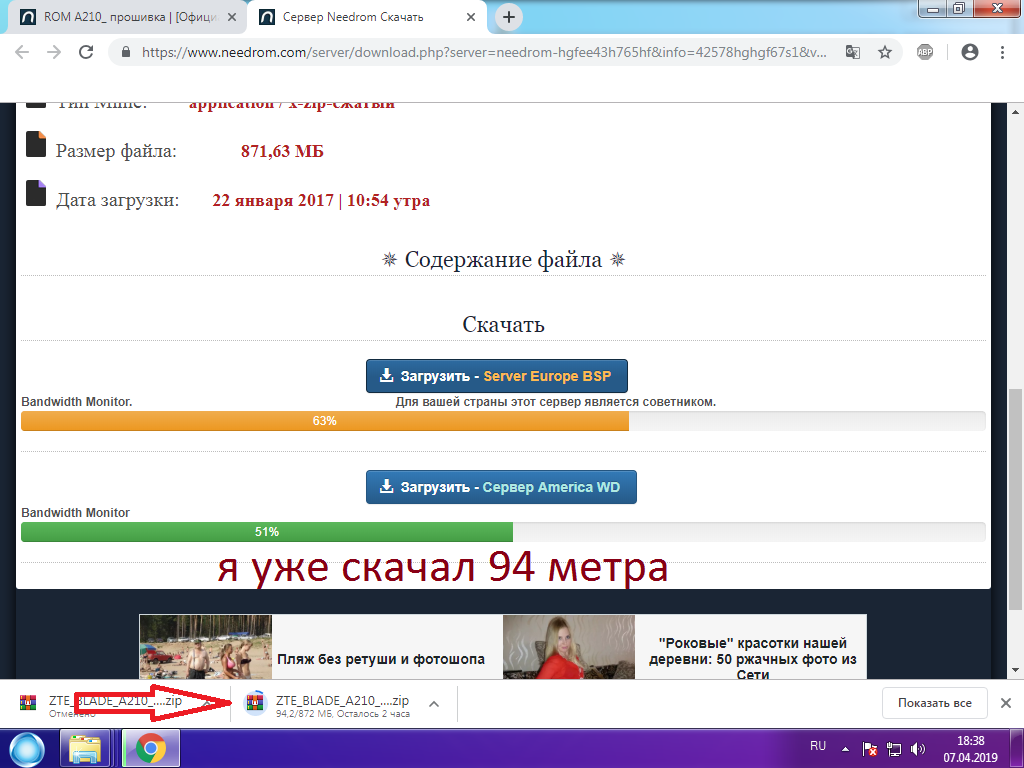Select the Сервер Needrom Скачать tab
The width and height of the screenshot is (1024, 768).
(360, 17)
